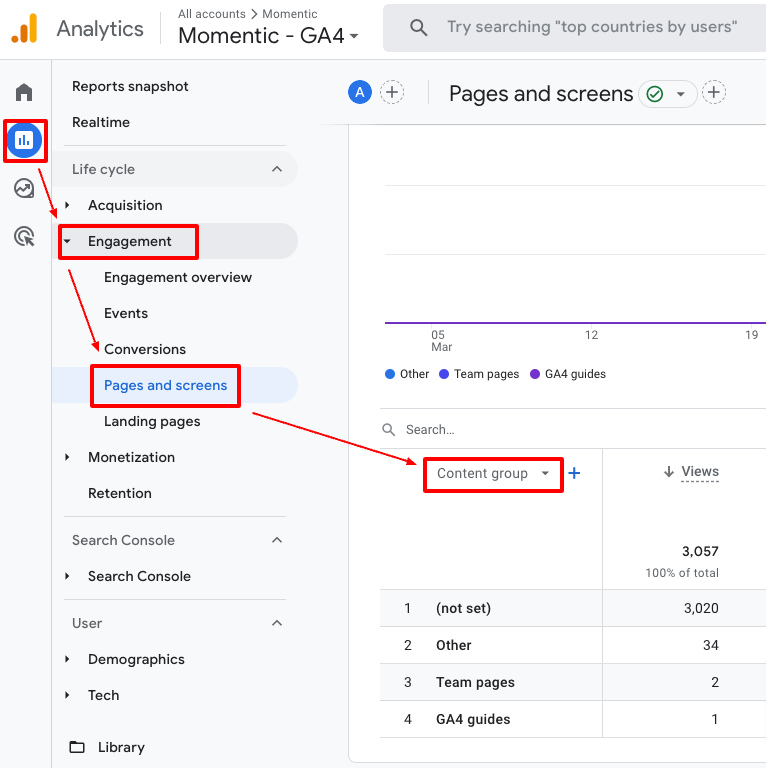
Task: Select the blue A segment avatar
Action: point(360,92)
